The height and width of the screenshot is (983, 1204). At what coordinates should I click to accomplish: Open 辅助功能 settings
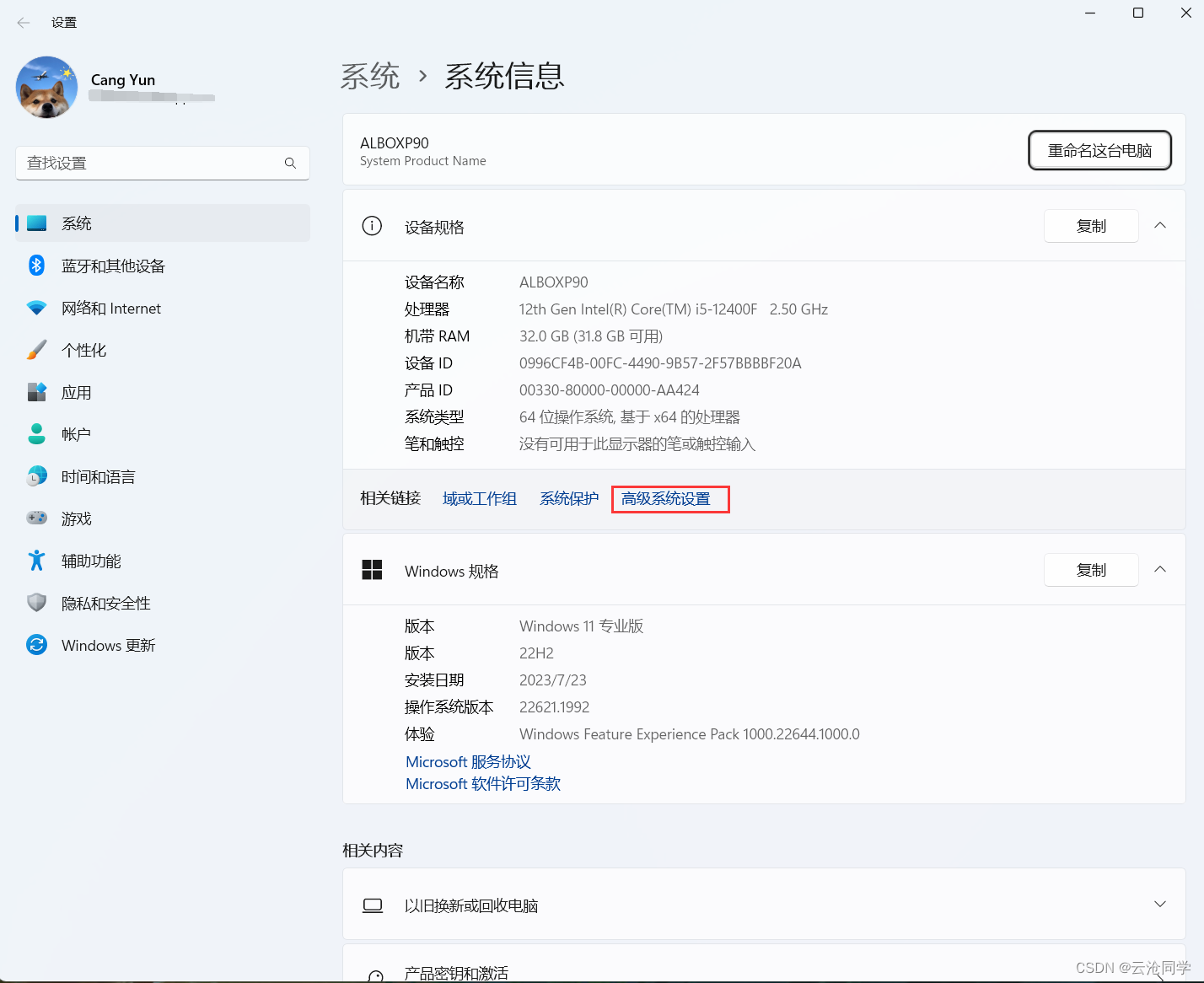[163, 561]
